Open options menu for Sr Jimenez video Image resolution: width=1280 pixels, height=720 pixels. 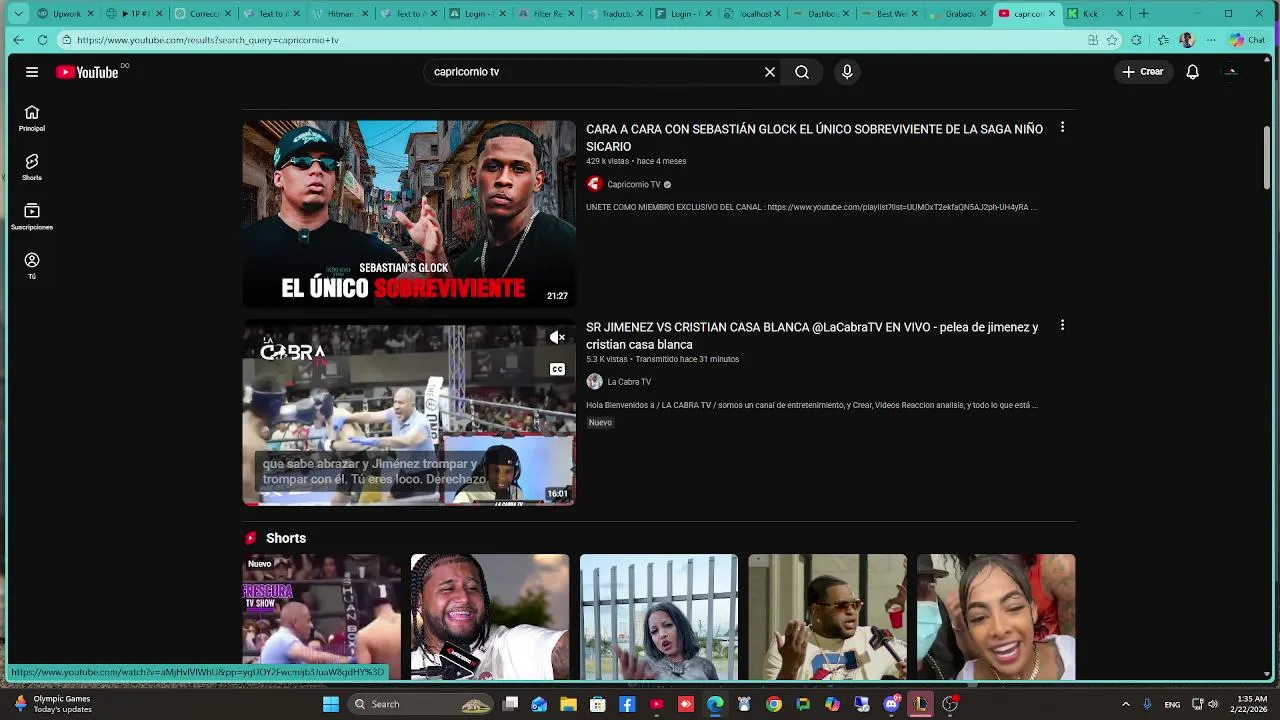(1062, 325)
